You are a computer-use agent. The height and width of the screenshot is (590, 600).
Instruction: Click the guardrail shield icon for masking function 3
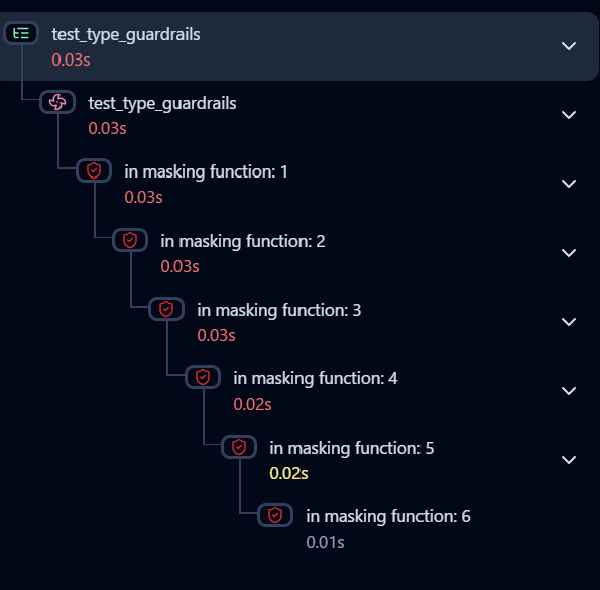click(166, 309)
